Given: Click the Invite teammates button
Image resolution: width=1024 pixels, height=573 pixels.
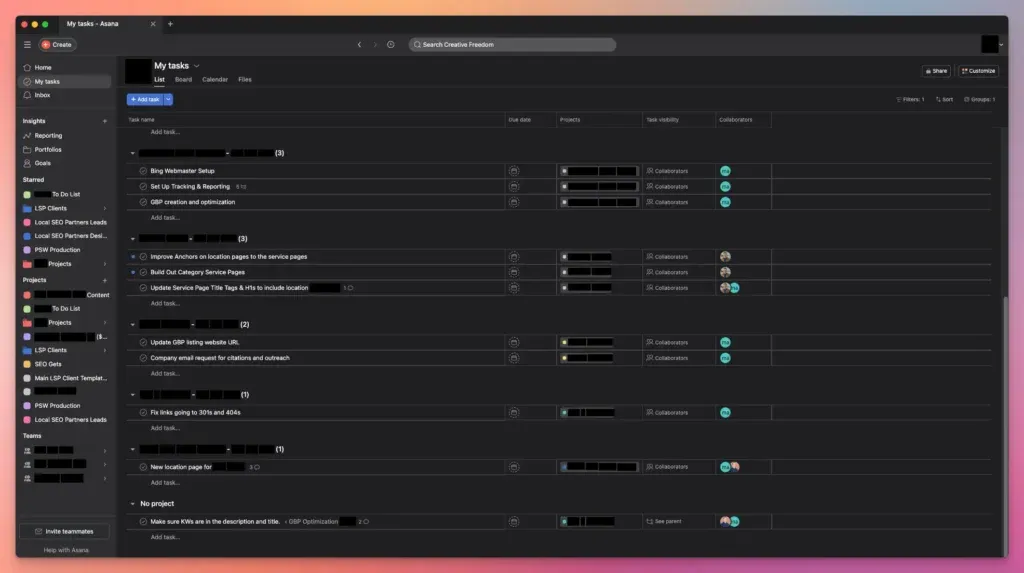Looking at the screenshot, I should (64, 531).
